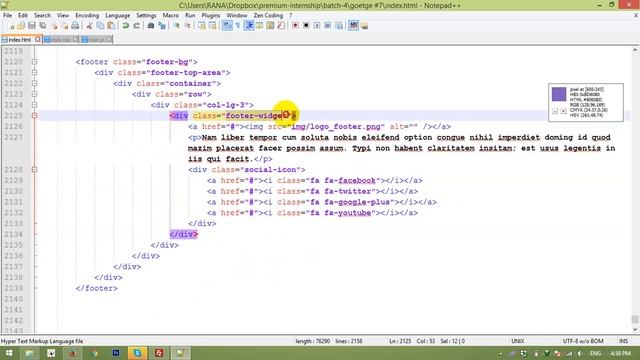
Task: Collapse the footer-widget fold on line 2125
Action: pyautogui.click(x=34, y=116)
